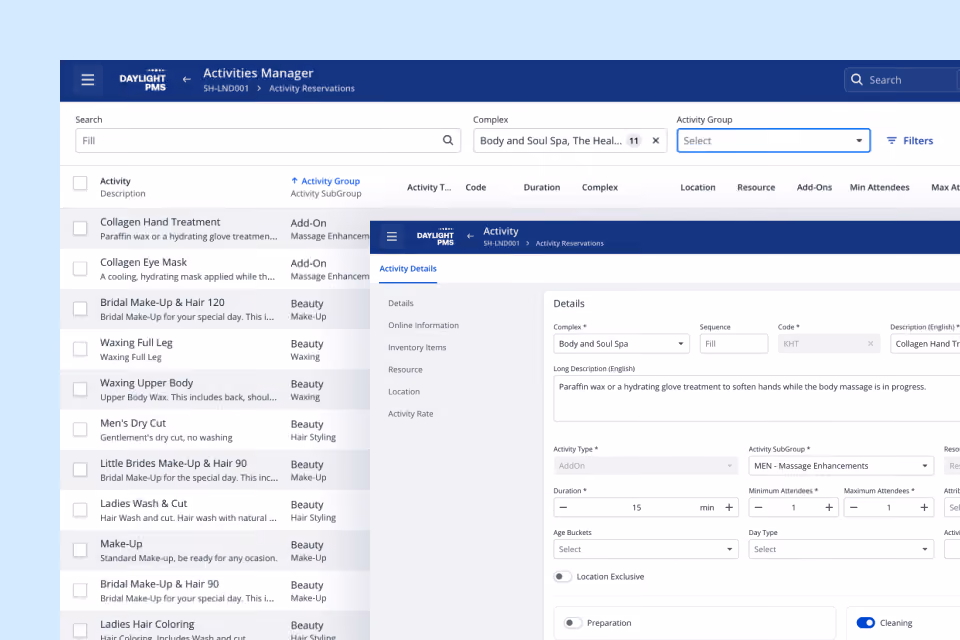The image size is (960, 640).
Task: Open Day Type Select dropdown
Action: click(841, 549)
